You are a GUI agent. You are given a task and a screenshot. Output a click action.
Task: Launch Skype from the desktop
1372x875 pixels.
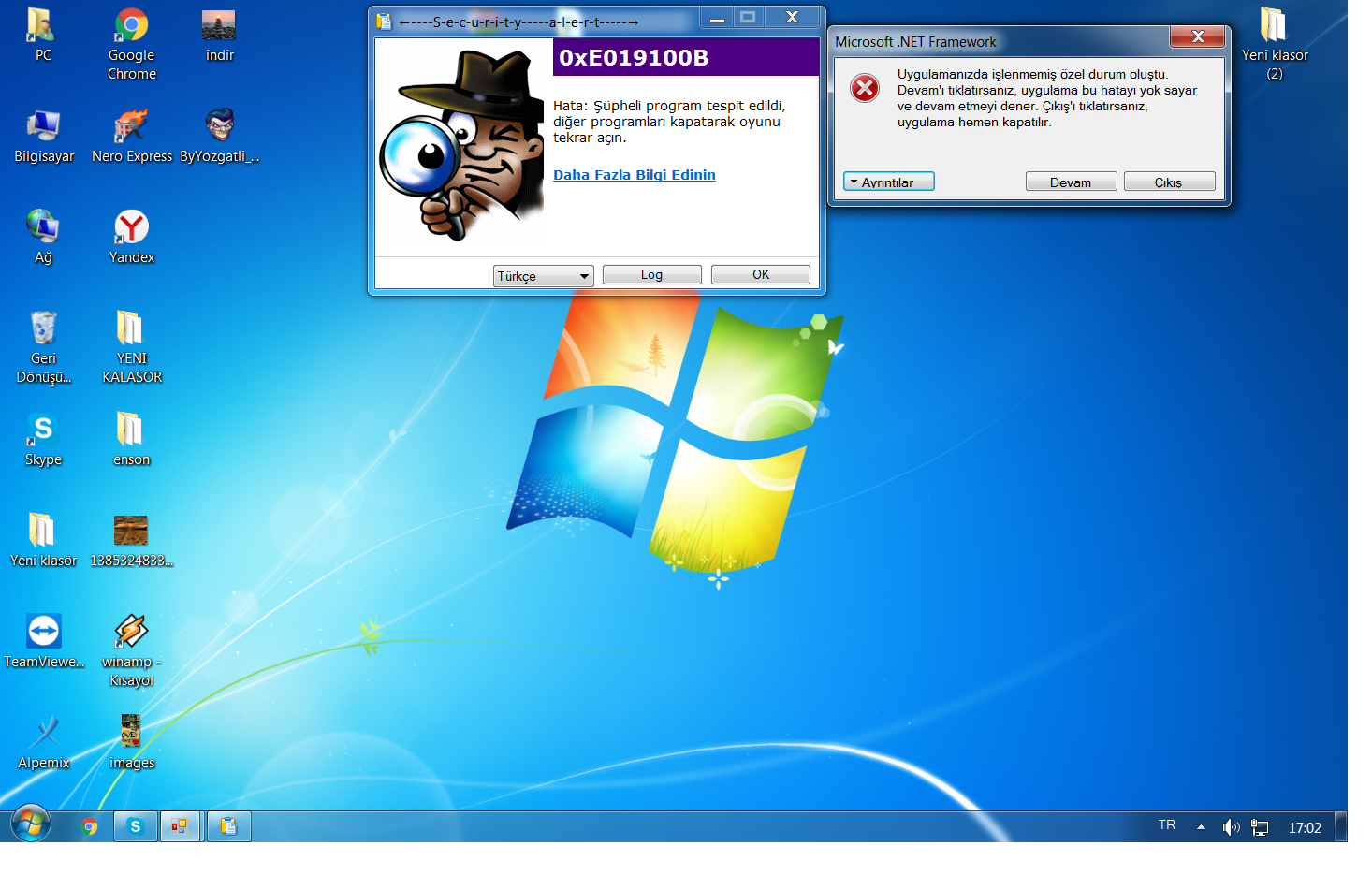pos(43,439)
